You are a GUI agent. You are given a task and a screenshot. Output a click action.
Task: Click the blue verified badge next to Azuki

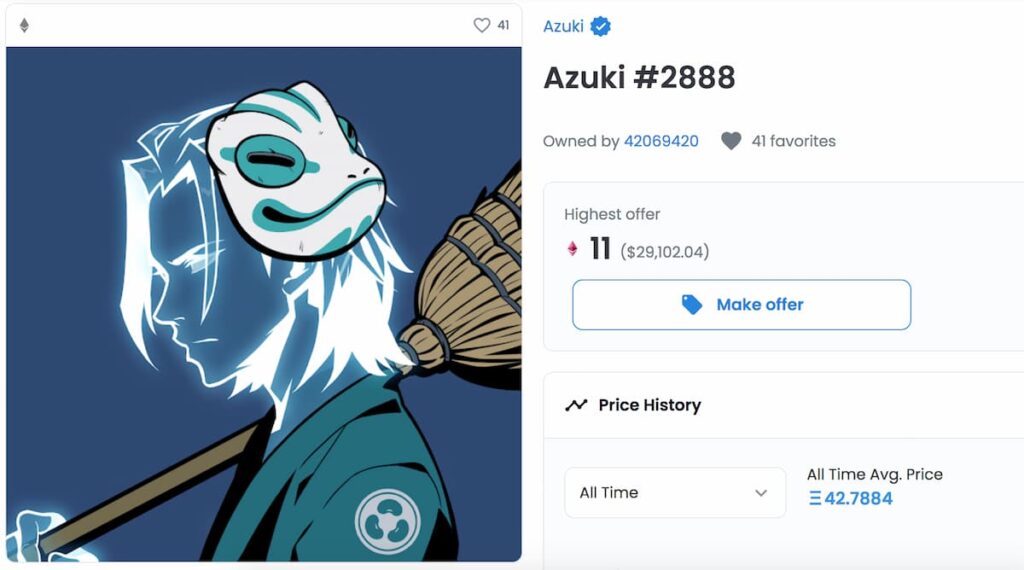coord(600,26)
